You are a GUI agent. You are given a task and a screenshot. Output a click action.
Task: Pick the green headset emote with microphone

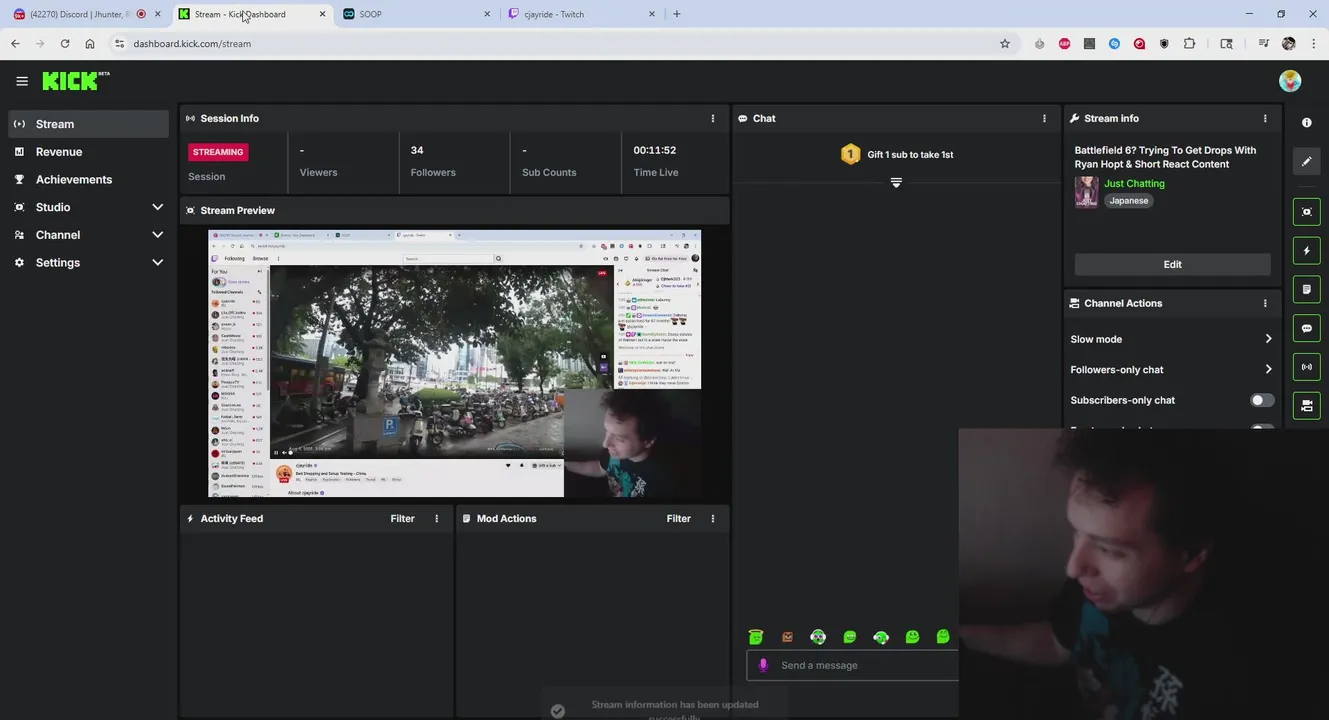click(881, 637)
